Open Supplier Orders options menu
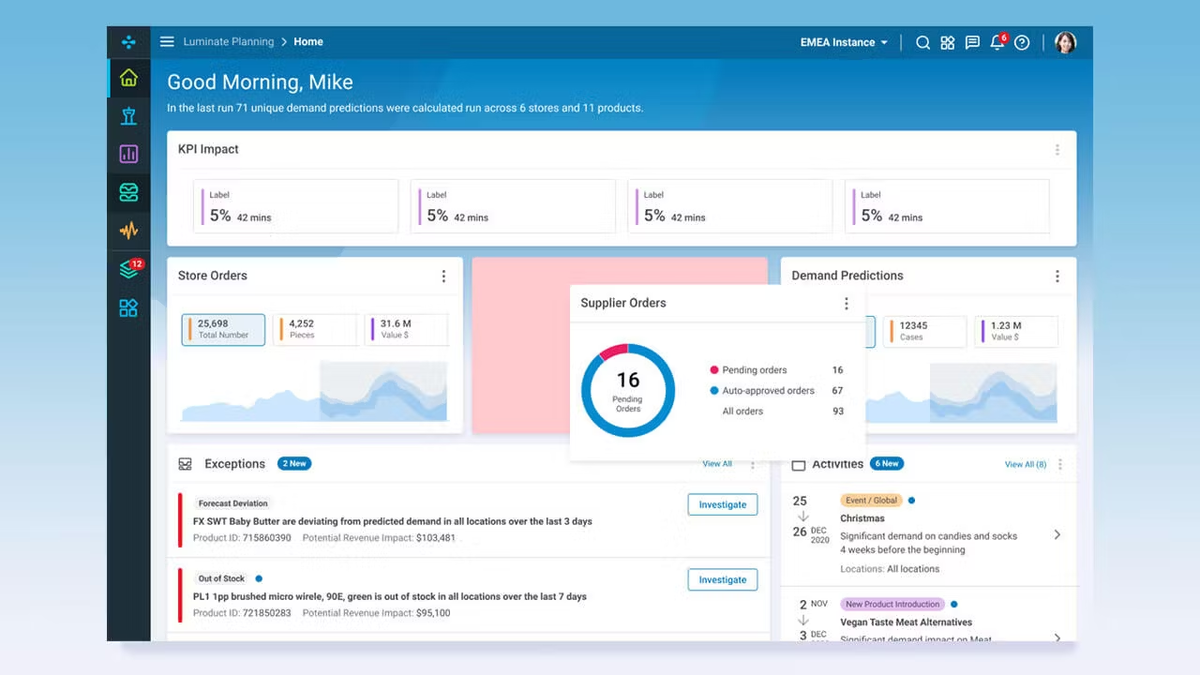 pos(846,304)
